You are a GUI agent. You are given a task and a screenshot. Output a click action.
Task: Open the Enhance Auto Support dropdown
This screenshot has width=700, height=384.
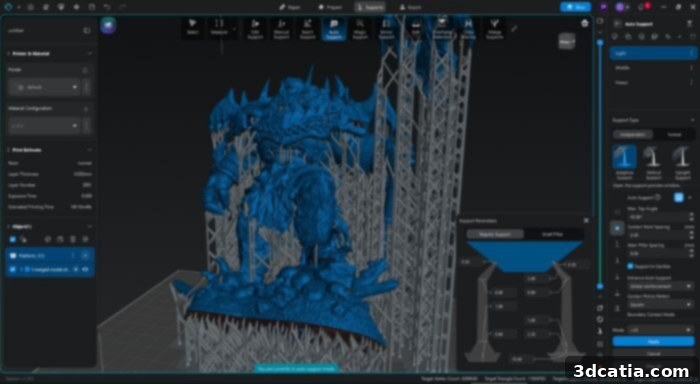(x=660, y=286)
